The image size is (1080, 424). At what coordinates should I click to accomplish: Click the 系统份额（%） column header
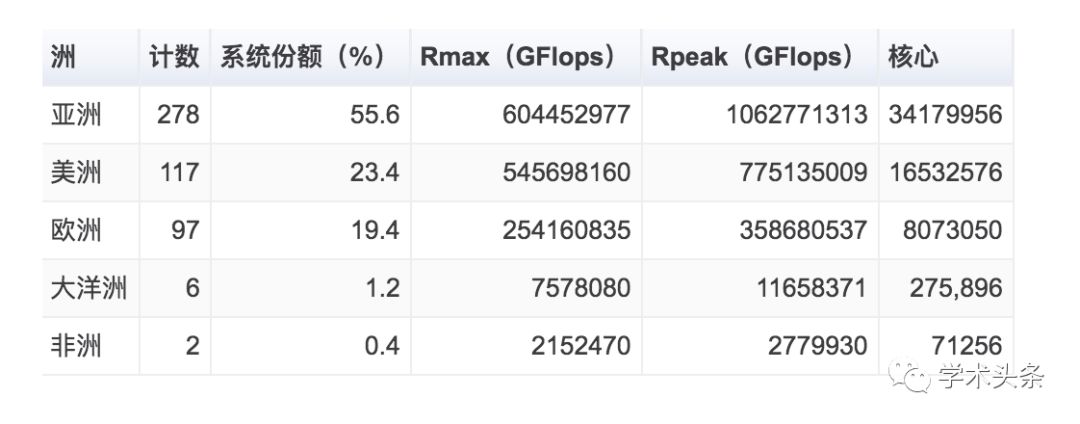pos(303,58)
